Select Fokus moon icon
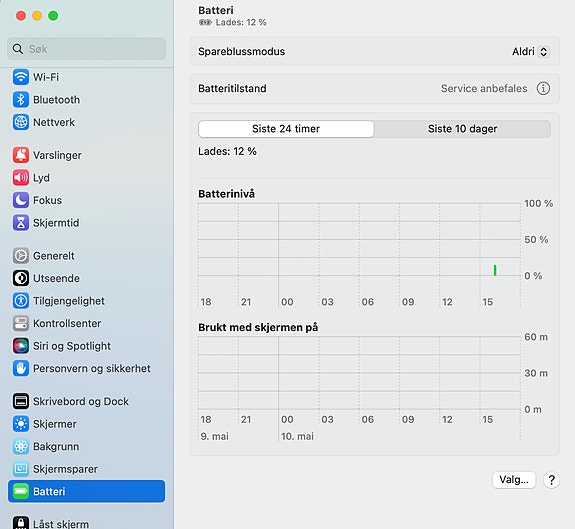The height and width of the screenshot is (529, 575). pos(21,200)
